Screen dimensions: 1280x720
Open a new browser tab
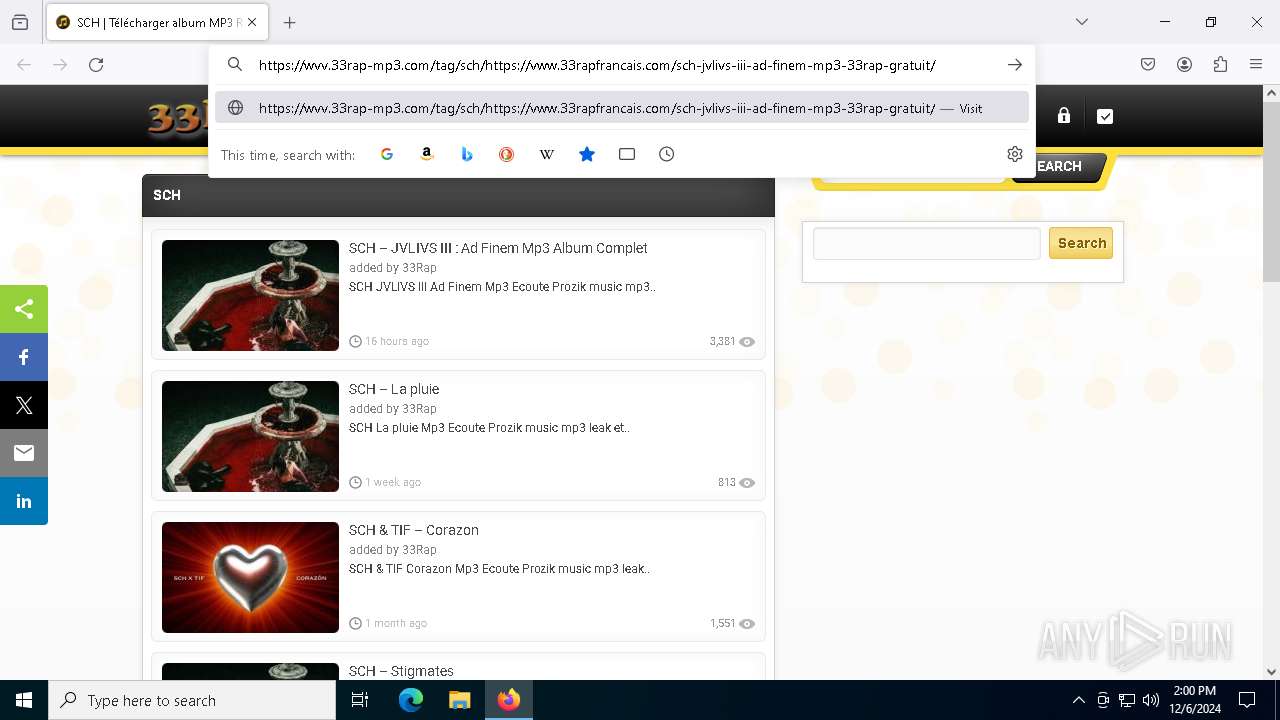tap(289, 22)
